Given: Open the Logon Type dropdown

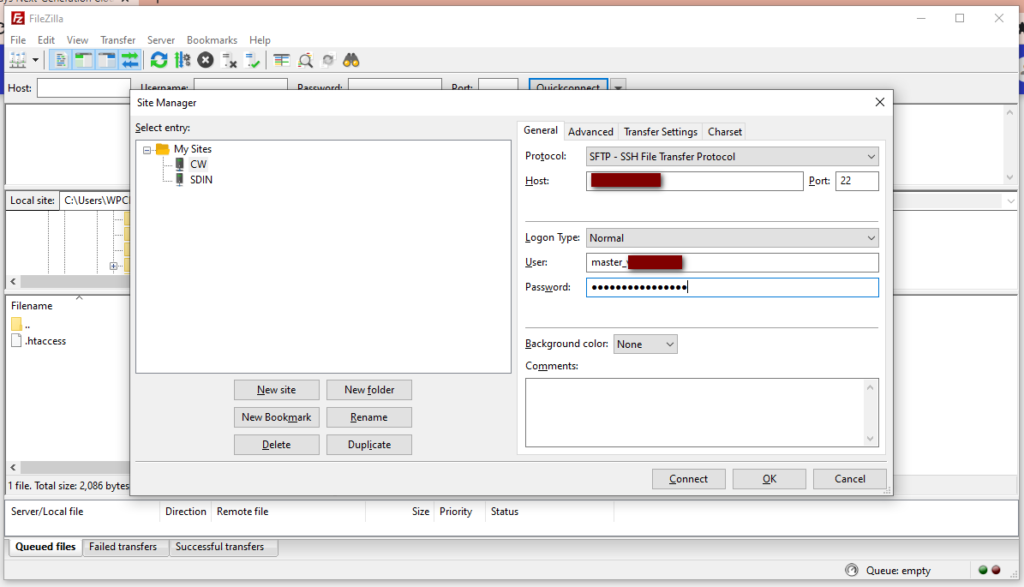Looking at the screenshot, I should click(731, 238).
